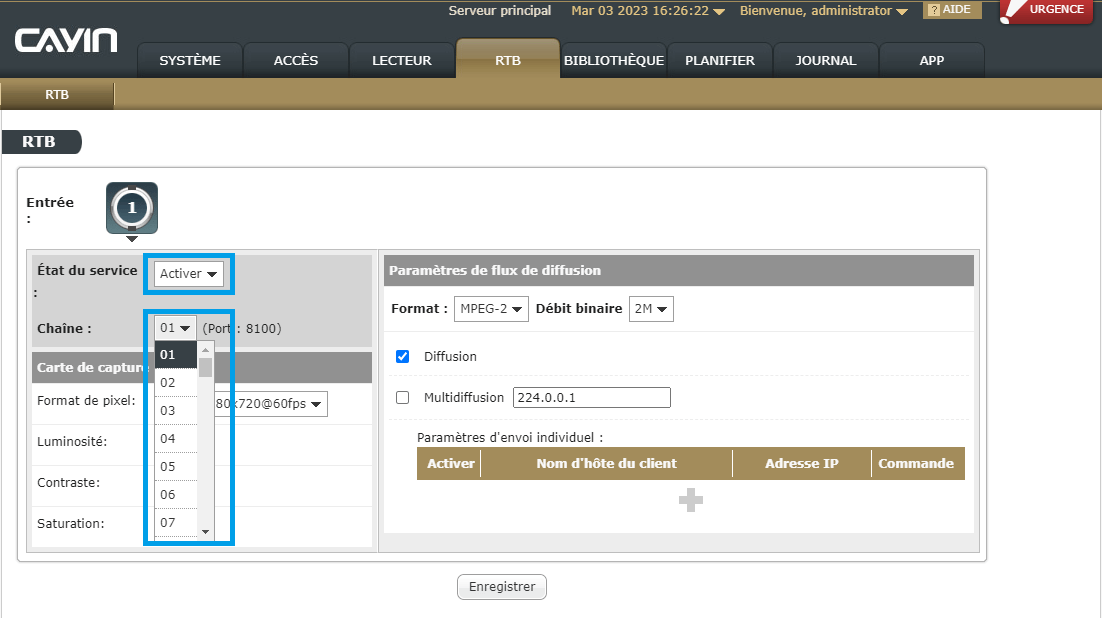Open the État du service dropdown
The height and width of the screenshot is (630, 1102).
coord(189,274)
